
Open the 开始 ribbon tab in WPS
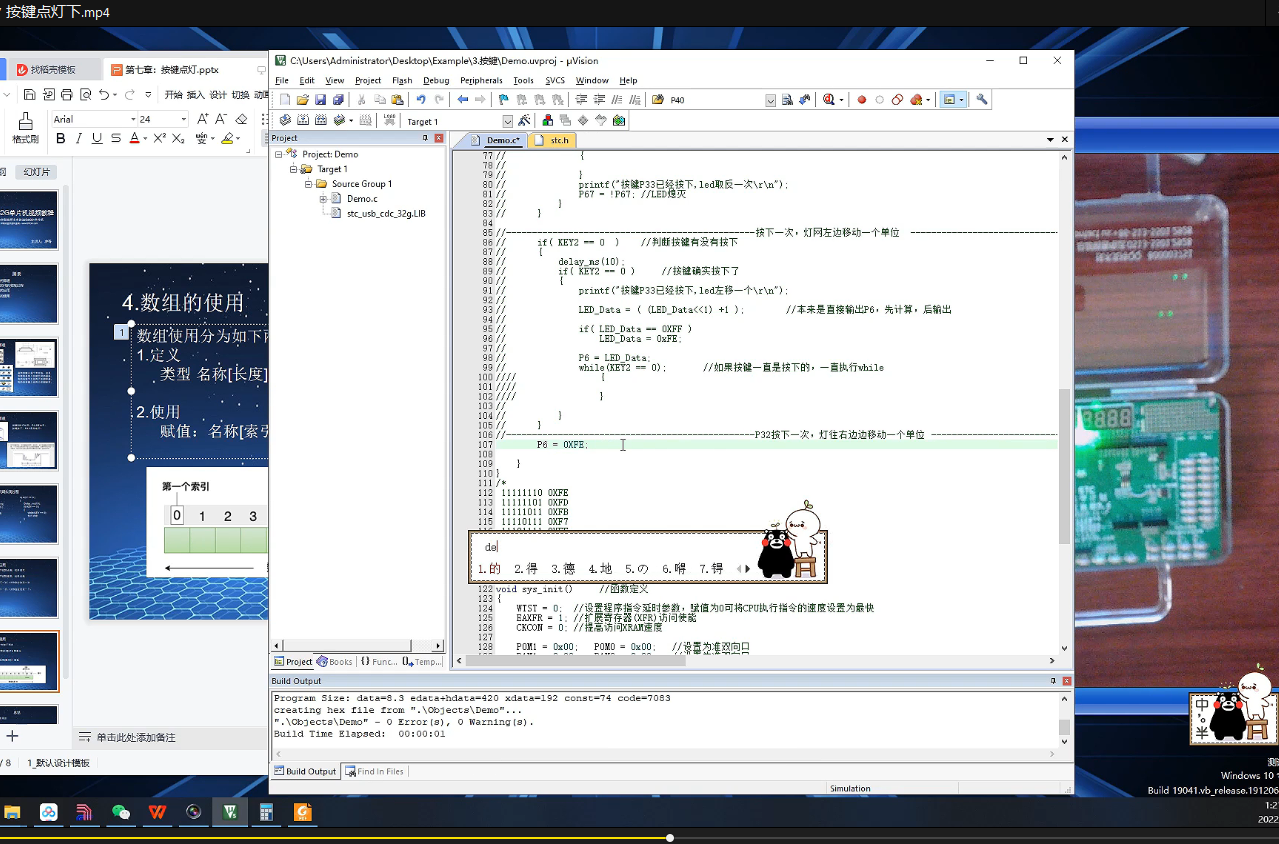coord(173,95)
